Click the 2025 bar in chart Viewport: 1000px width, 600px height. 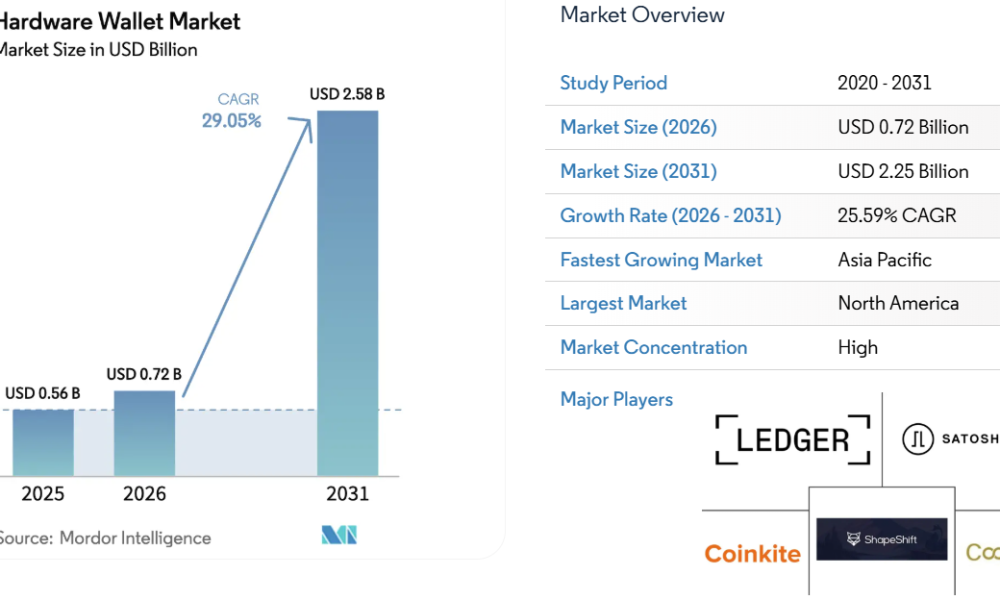pyautogui.click(x=43, y=442)
